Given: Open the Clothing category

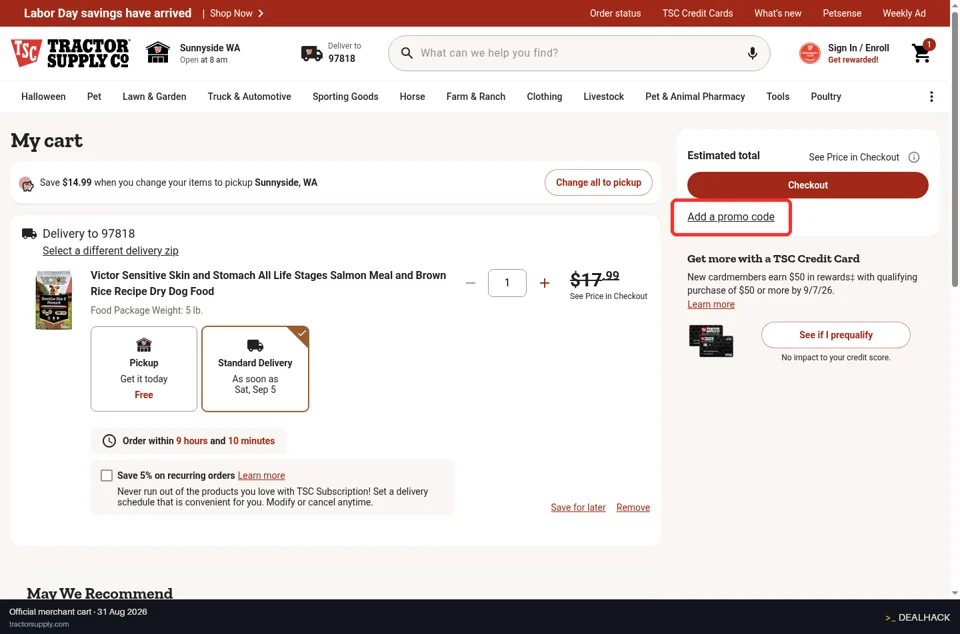Looking at the screenshot, I should pos(544,97).
